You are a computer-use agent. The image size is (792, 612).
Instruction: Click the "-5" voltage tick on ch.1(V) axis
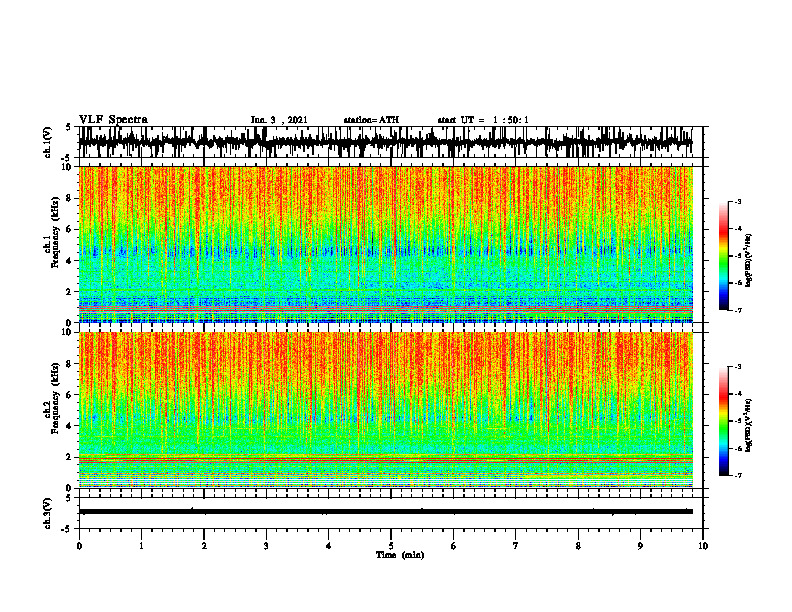67,158
